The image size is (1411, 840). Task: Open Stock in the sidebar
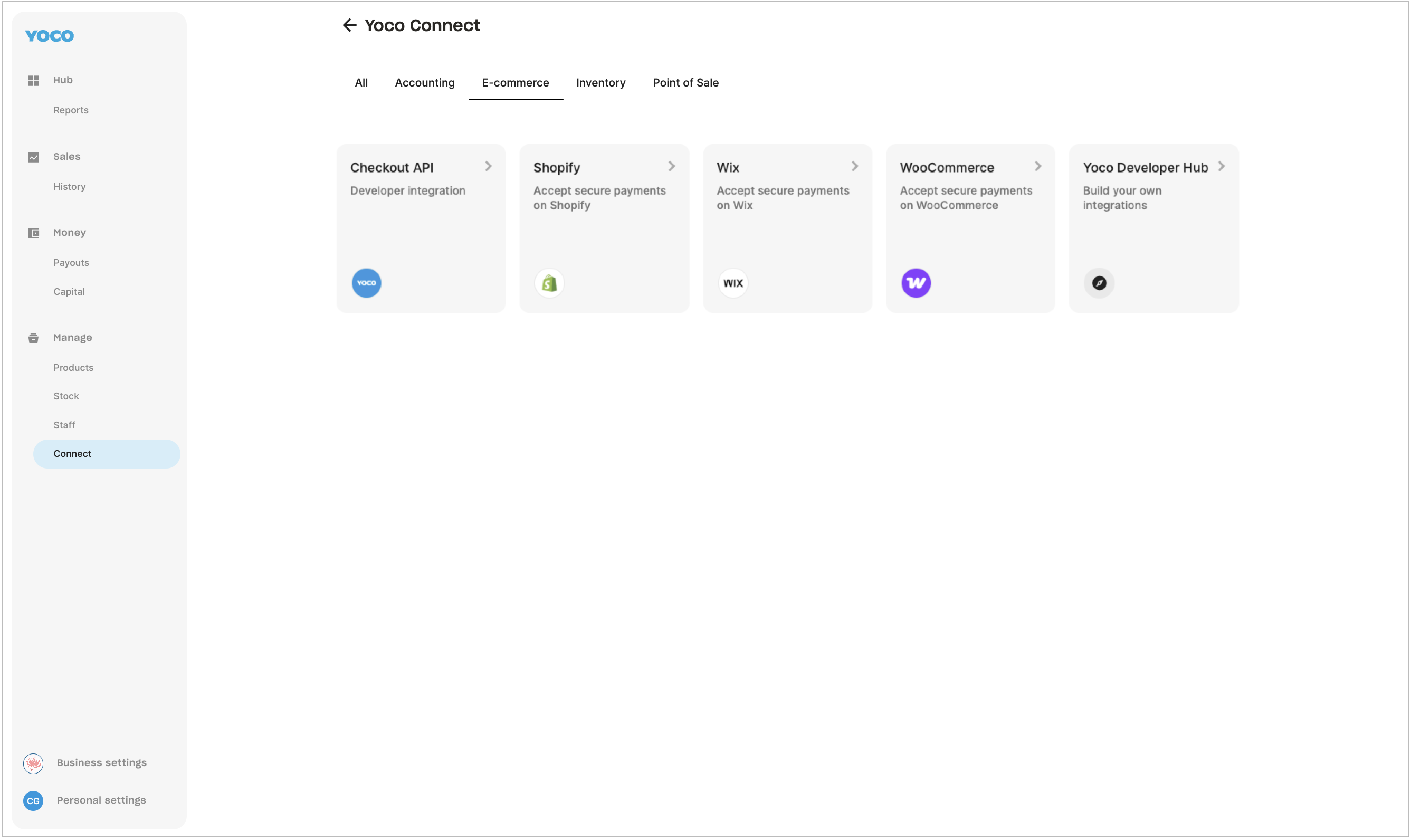click(66, 396)
